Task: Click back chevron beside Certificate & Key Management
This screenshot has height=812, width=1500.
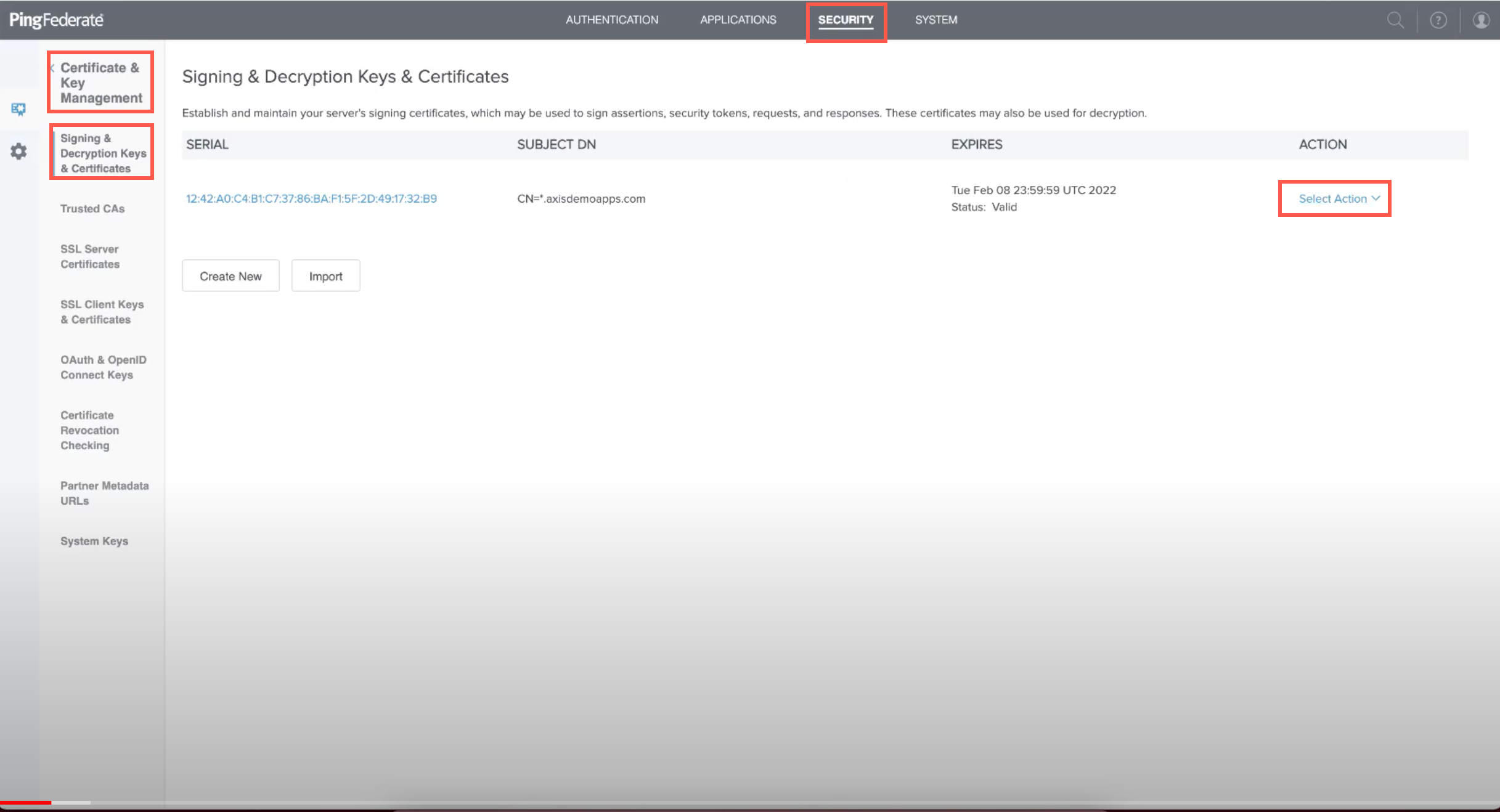Action: pos(53,68)
